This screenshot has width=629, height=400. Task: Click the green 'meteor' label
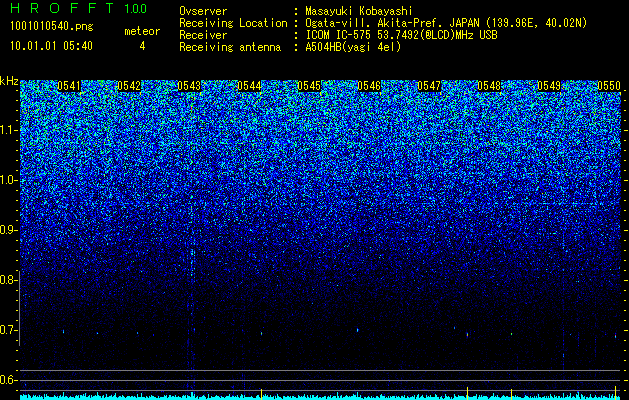click(142, 31)
